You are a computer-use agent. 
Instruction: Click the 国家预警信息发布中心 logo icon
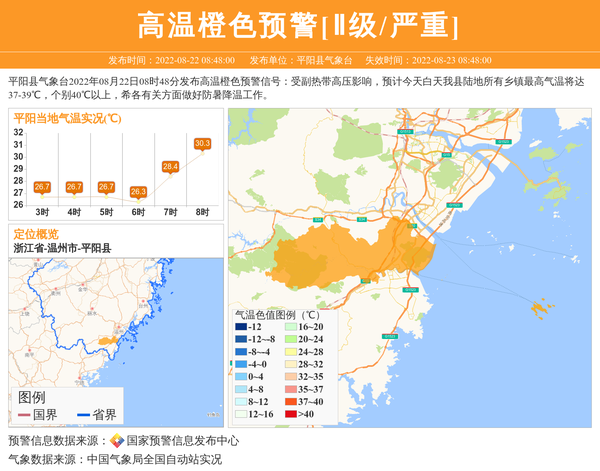coord(116,440)
